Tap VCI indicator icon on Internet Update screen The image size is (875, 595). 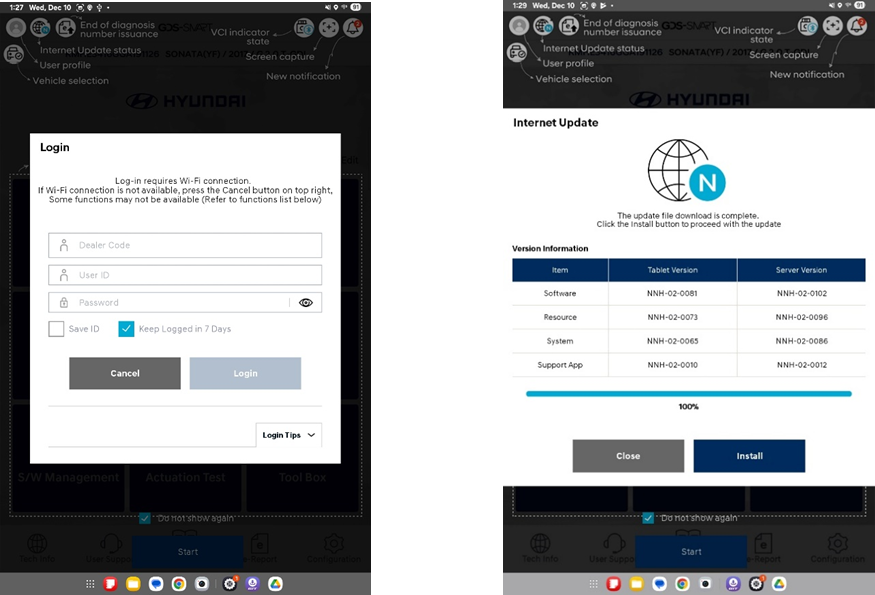pyautogui.click(x=808, y=26)
